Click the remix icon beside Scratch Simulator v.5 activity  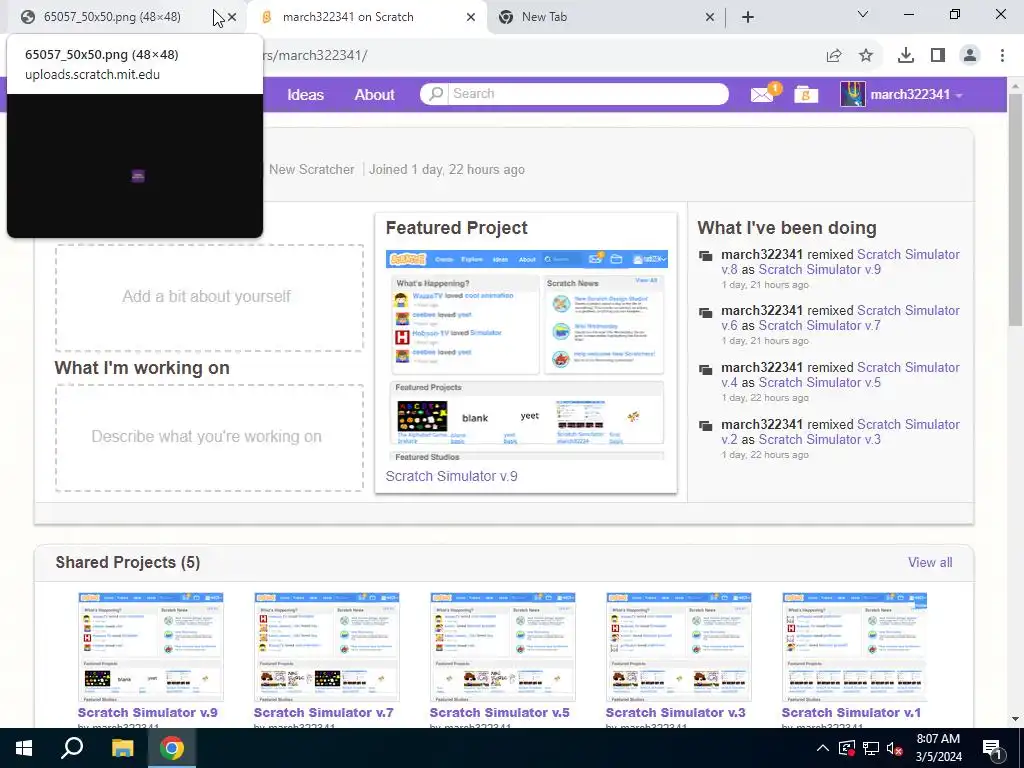706,369
